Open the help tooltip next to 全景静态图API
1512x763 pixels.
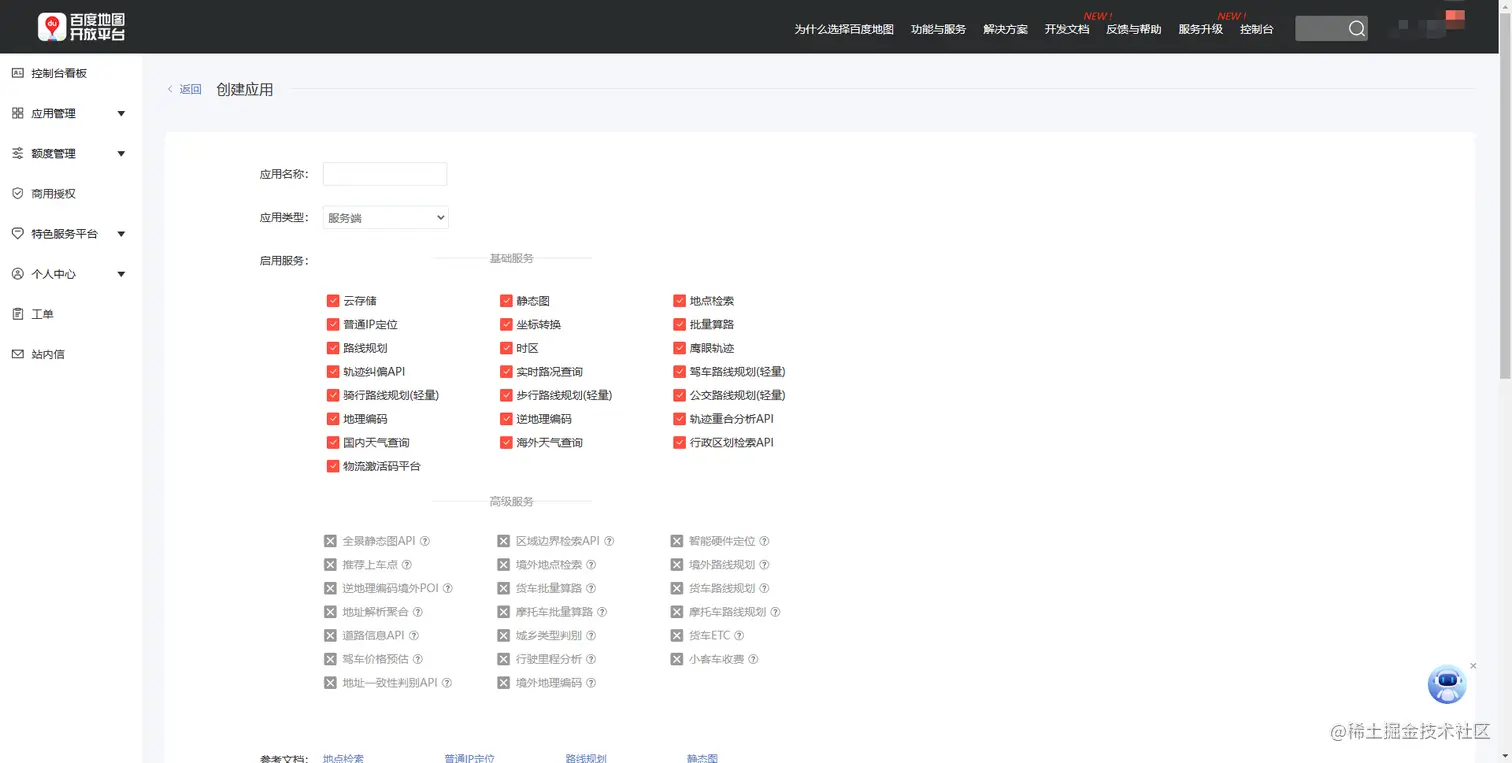point(426,540)
